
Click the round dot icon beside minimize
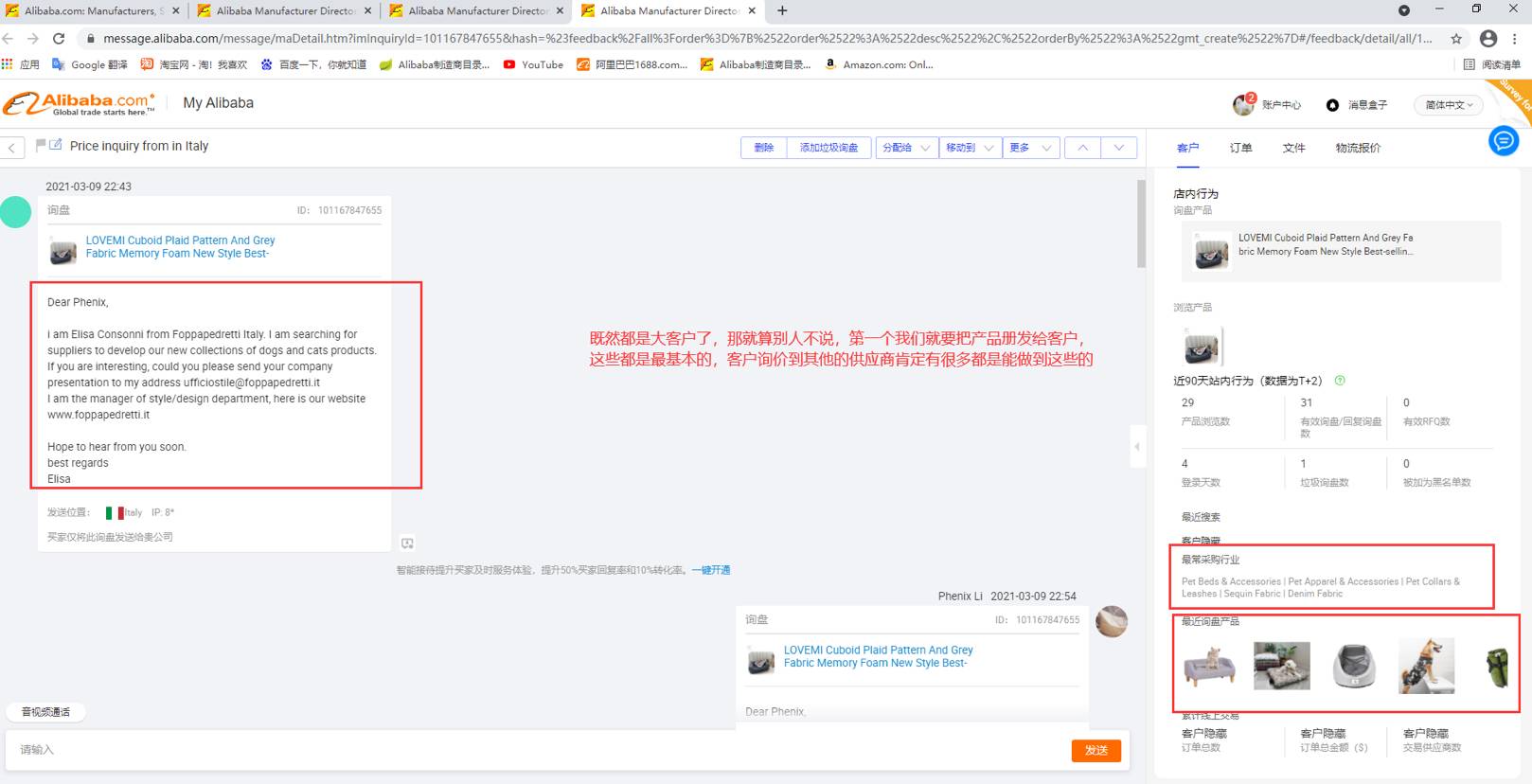click(1404, 10)
